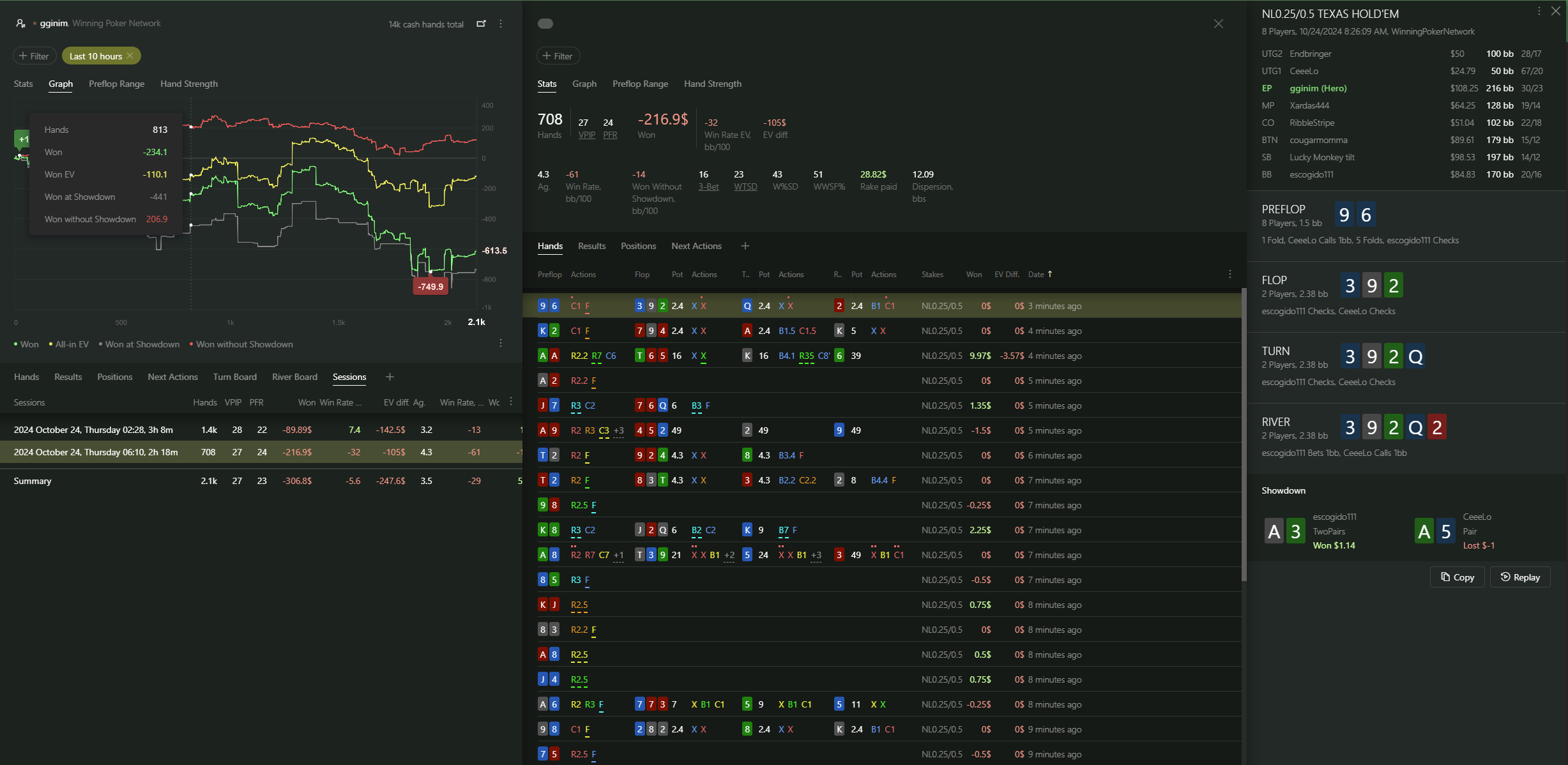Open Hand Strength tab in left panel
The width and height of the screenshot is (1568, 765).
pyautogui.click(x=189, y=84)
